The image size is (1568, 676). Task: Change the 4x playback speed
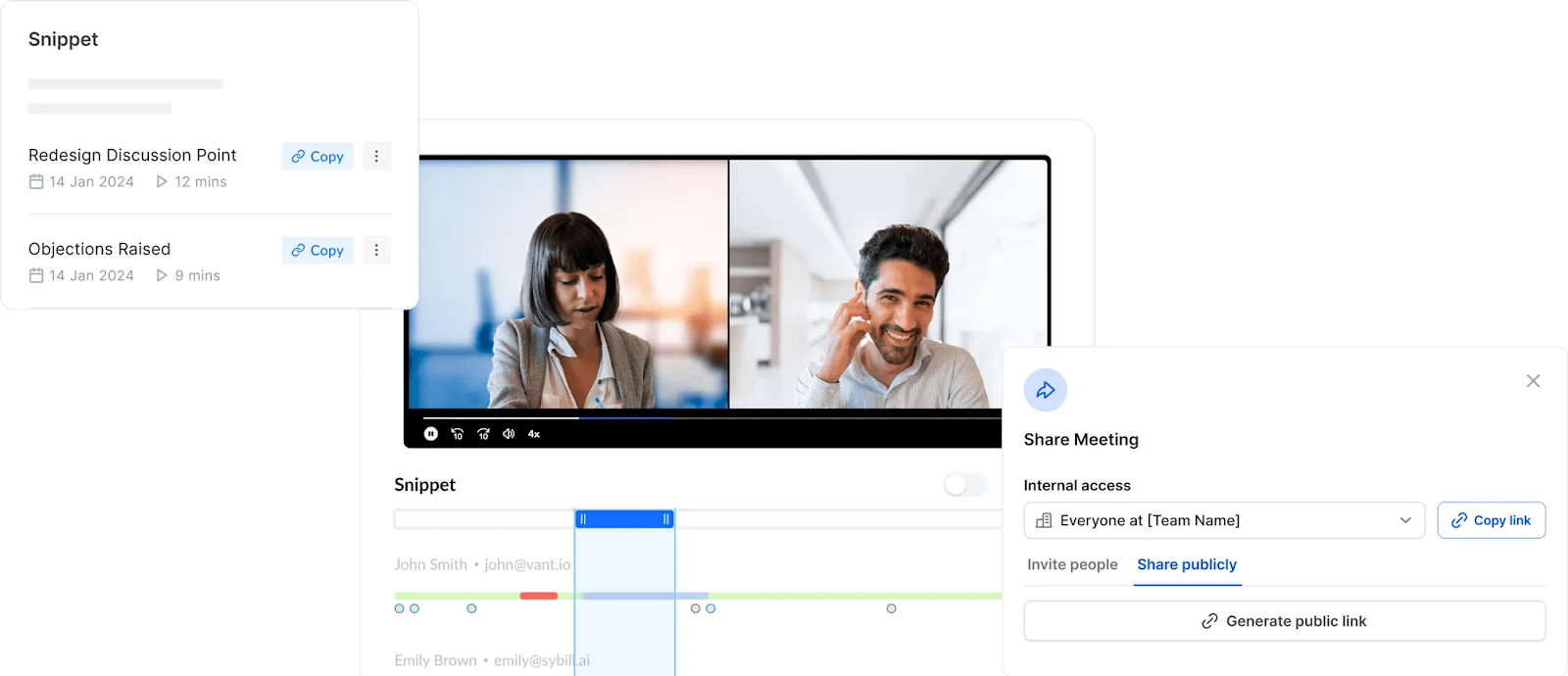(534, 434)
